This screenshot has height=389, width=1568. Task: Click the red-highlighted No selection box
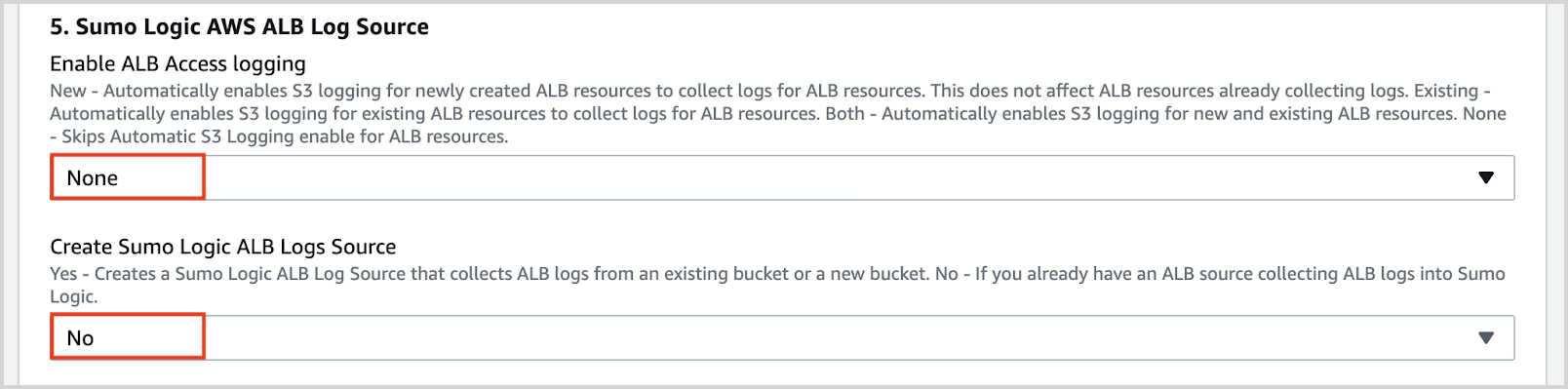(x=128, y=336)
